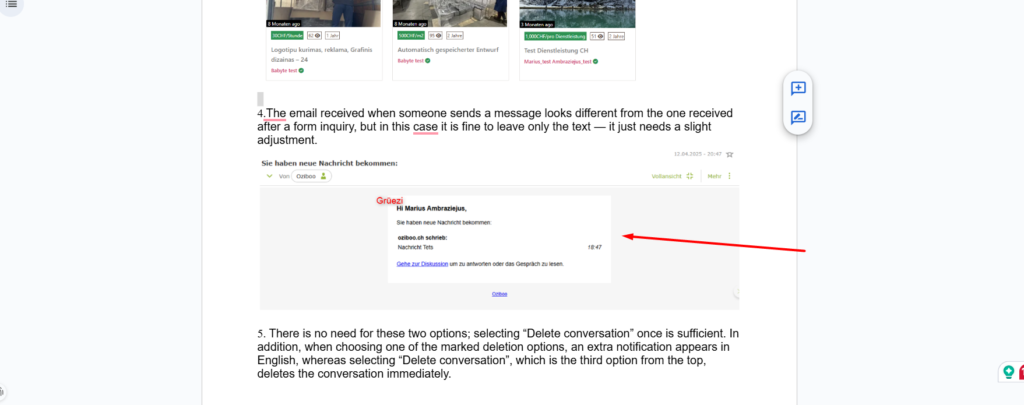Click the views eye badge showing 95
This screenshot has width=1024, height=405.
click(436, 36)
